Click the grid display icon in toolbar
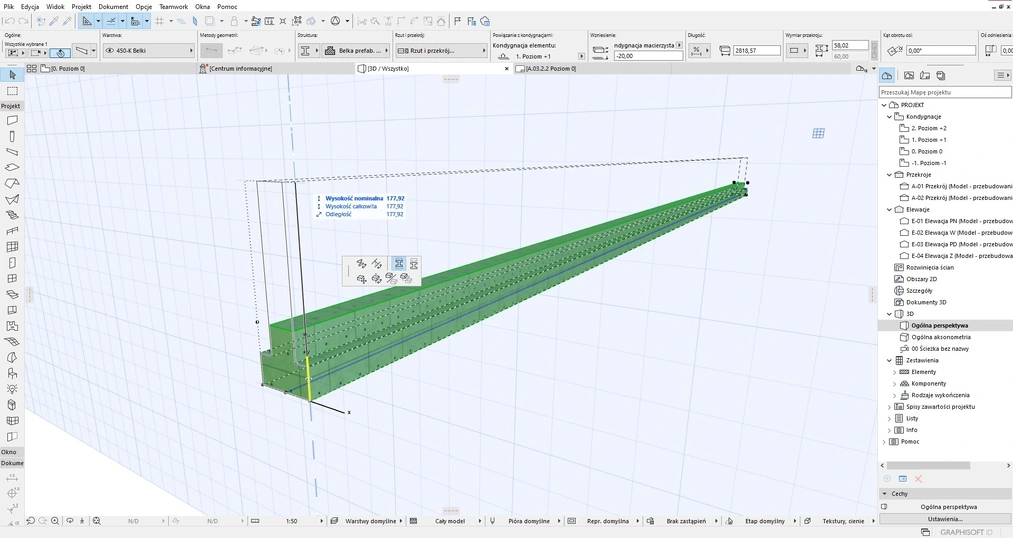The width and height of the screenshot is (1013, 538). click(159, 21)
